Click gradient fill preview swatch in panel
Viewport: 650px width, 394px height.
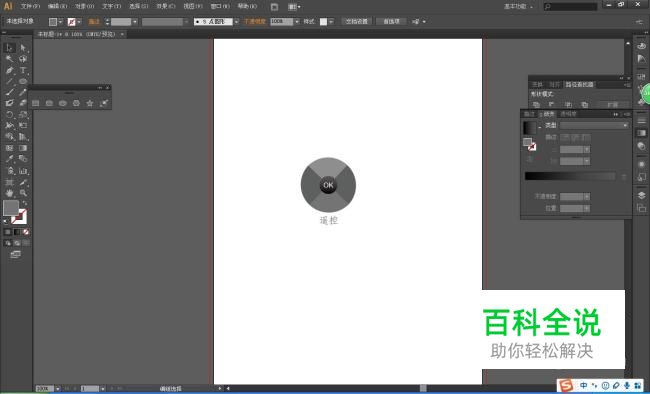529,127
